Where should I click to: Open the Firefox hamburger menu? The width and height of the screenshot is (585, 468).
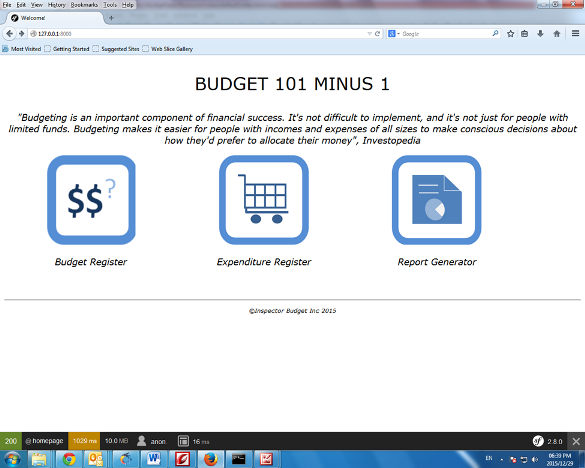pyautogui.click(x=575, y=34)
